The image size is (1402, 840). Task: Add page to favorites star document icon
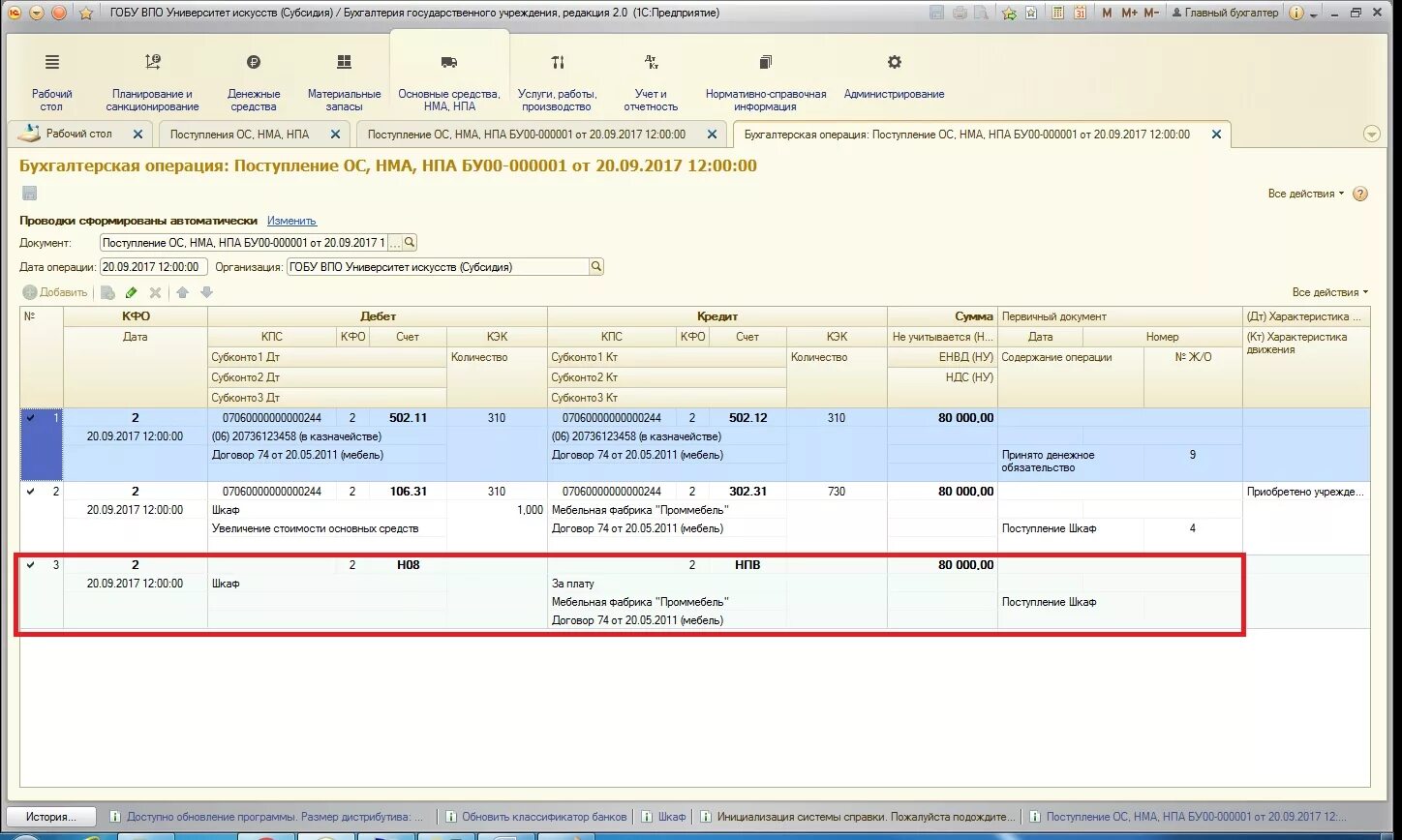(x=1031, y=13)
